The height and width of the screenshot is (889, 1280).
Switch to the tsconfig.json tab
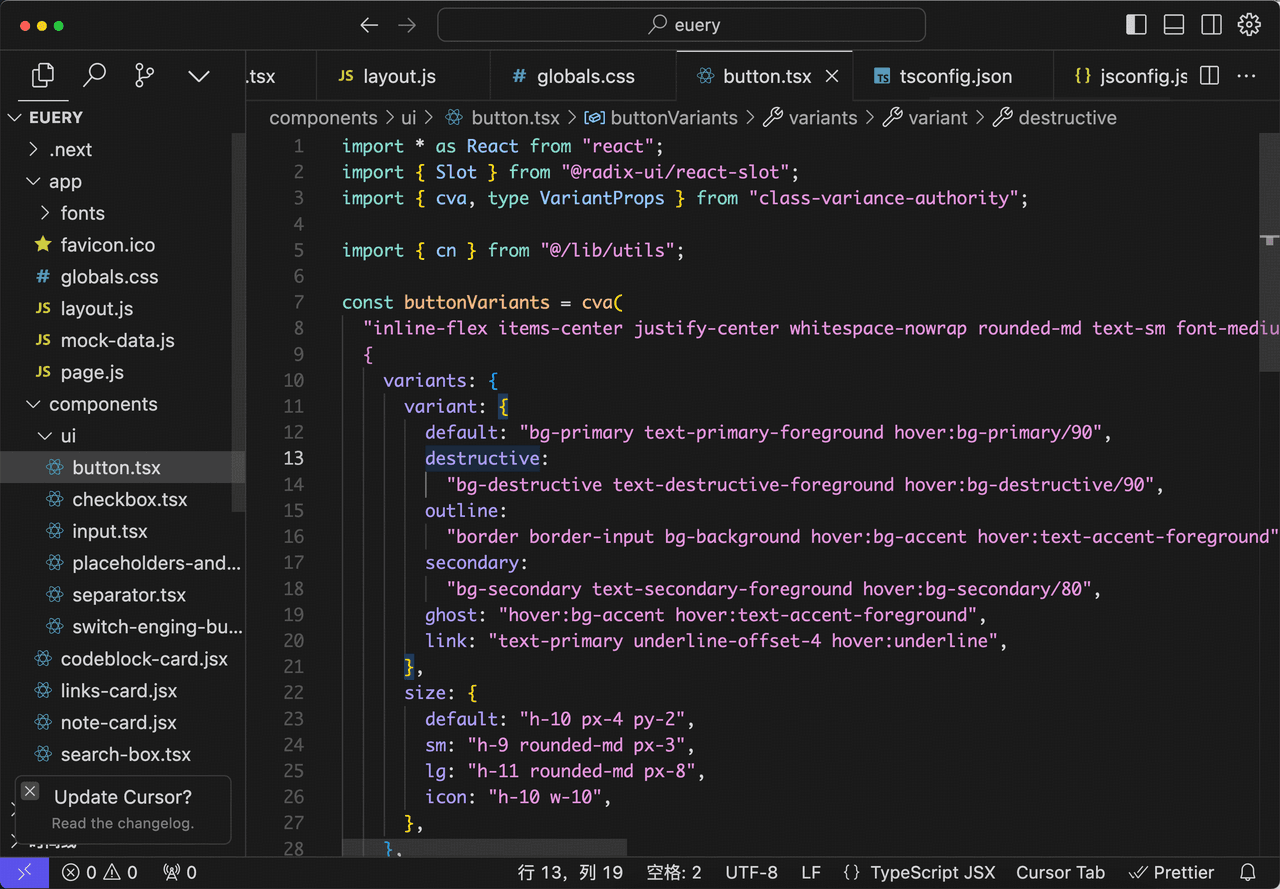952,76
